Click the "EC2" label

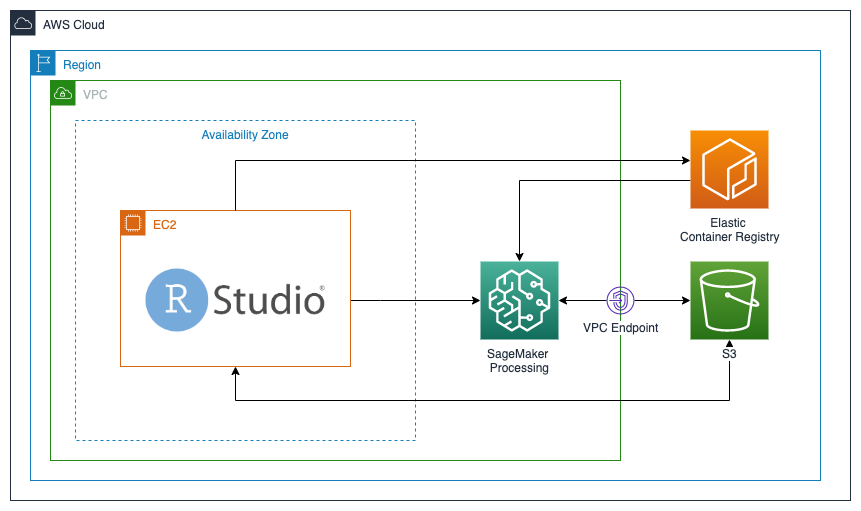(165, 224)
